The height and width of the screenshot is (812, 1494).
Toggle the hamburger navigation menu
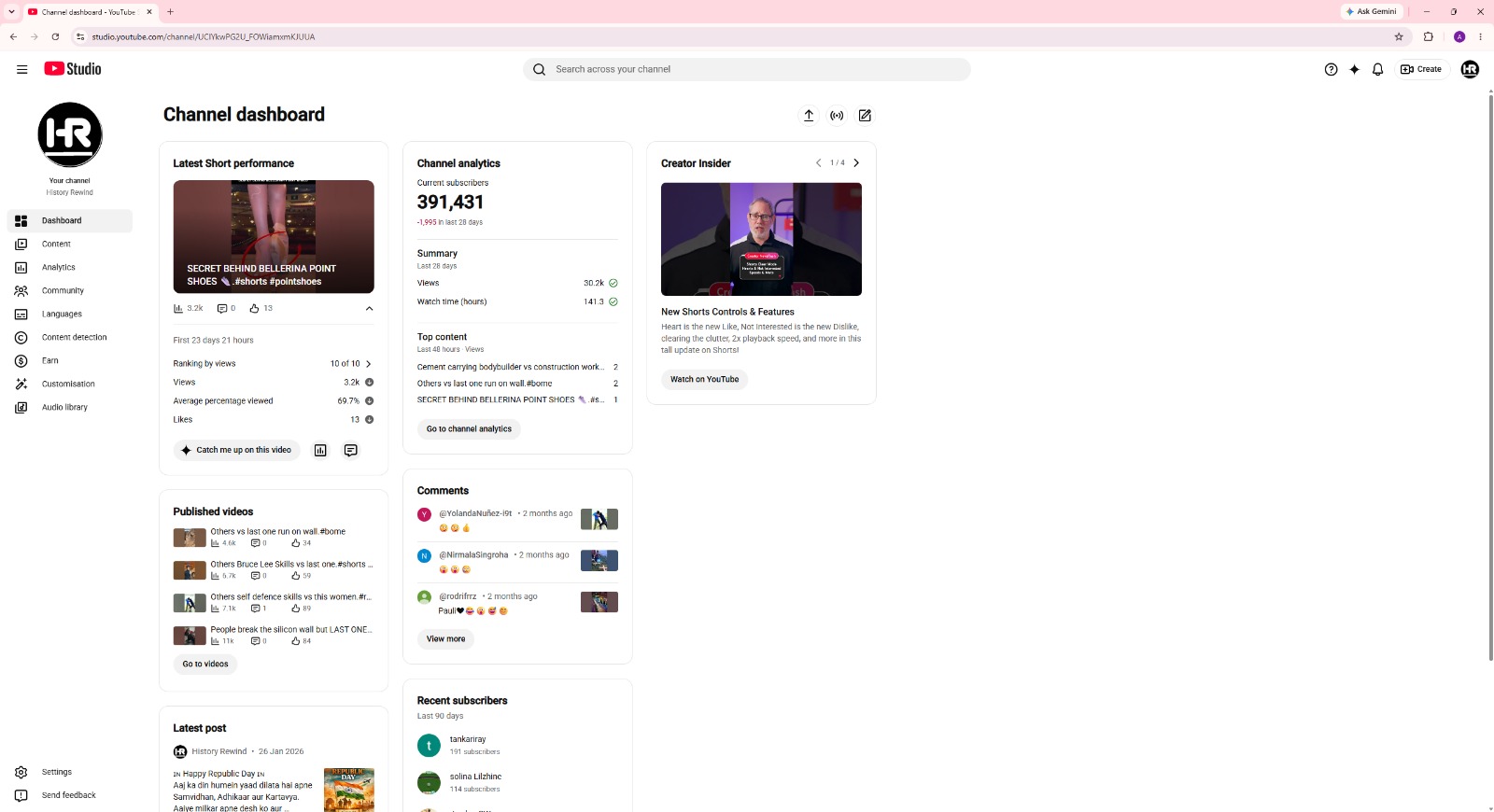point(22,69)
